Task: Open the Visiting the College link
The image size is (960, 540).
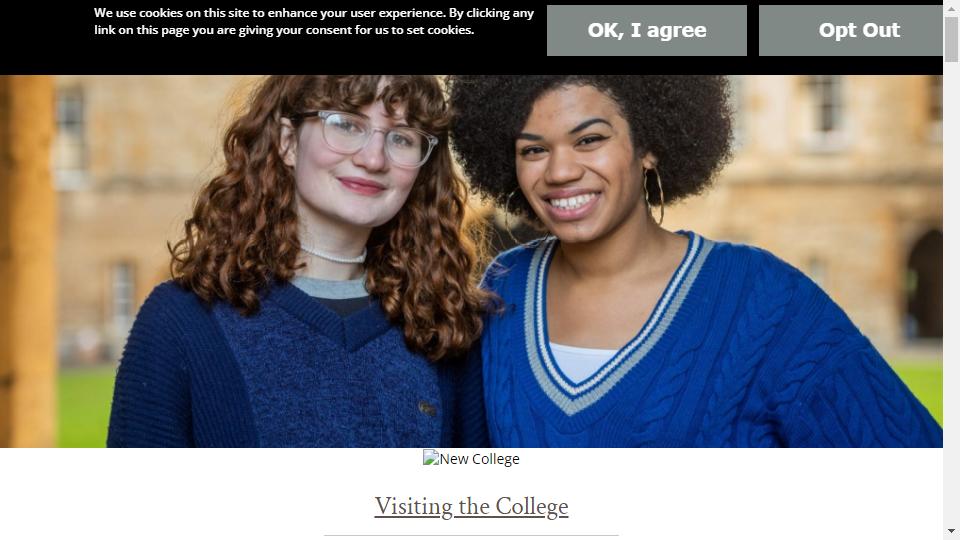Action: point(471,507)
